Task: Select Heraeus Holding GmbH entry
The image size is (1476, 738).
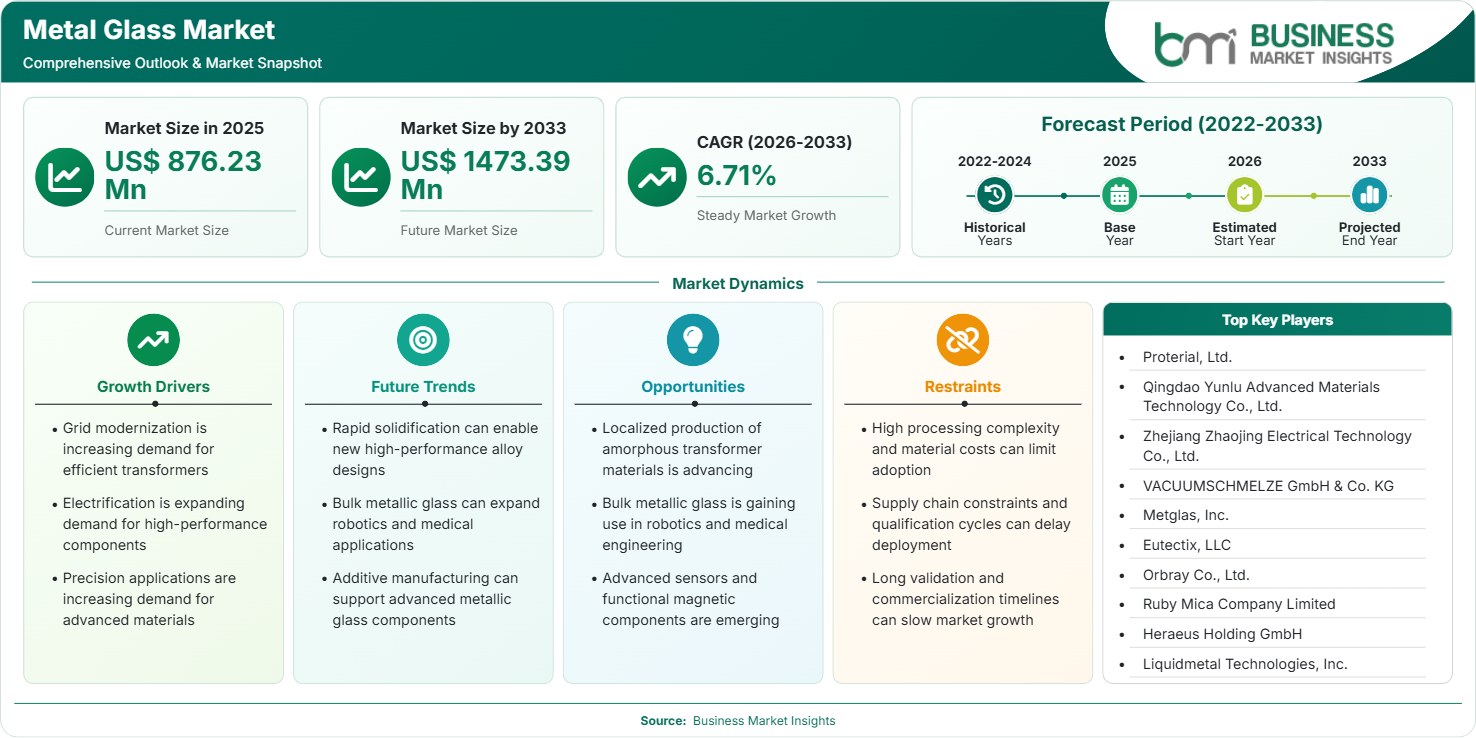Action: click(1222, 634)
